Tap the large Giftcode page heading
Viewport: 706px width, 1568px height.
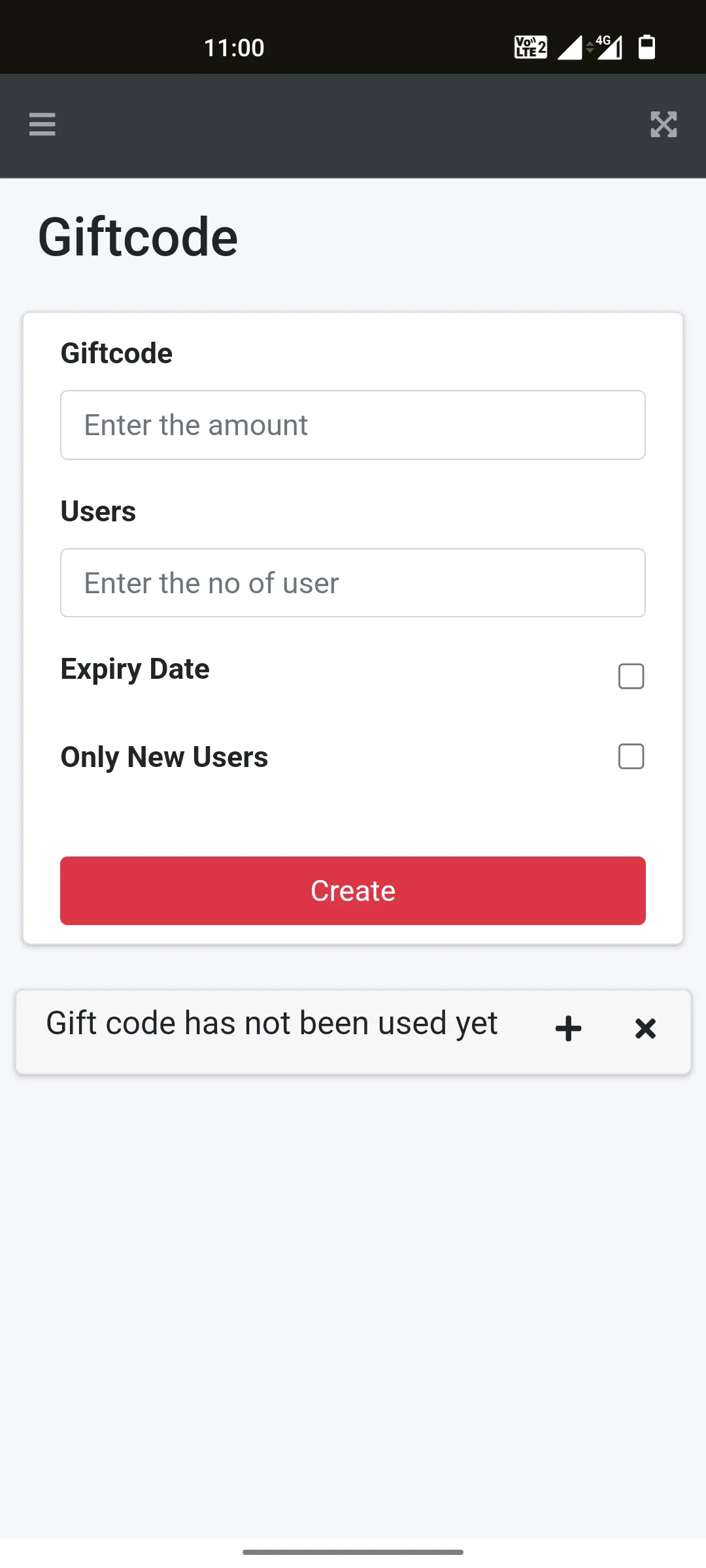click(x=138, y=237)
